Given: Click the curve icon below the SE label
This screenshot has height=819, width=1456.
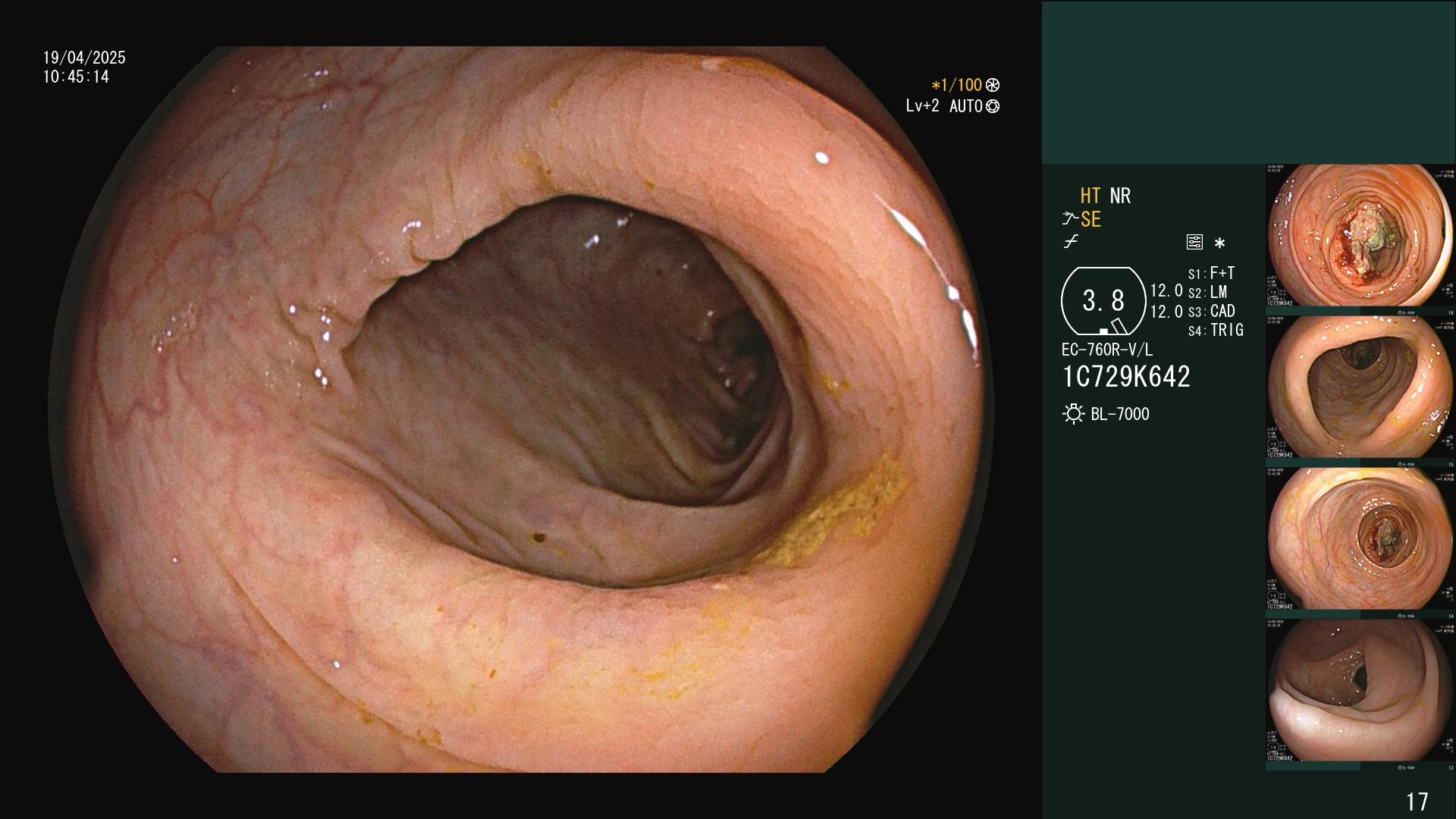Looking at the screenshot, I should 1071,242.
